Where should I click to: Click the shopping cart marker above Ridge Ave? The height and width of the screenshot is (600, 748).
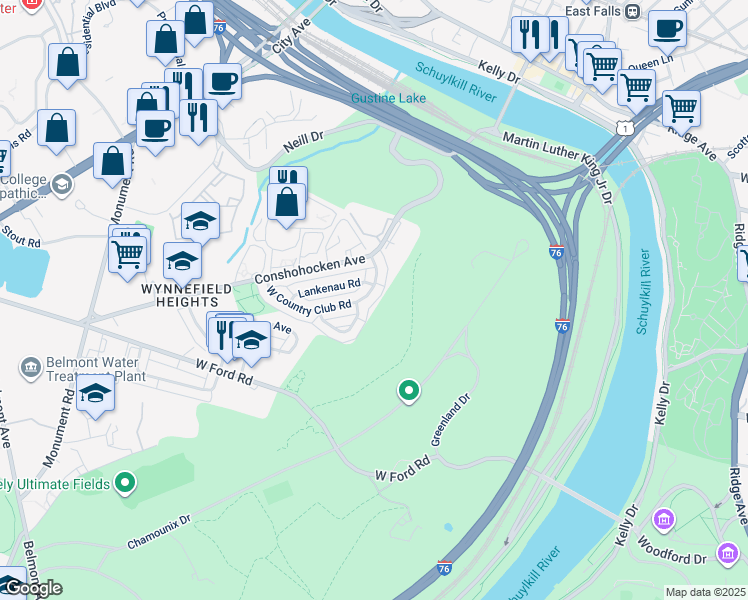(x=681, y=112)
